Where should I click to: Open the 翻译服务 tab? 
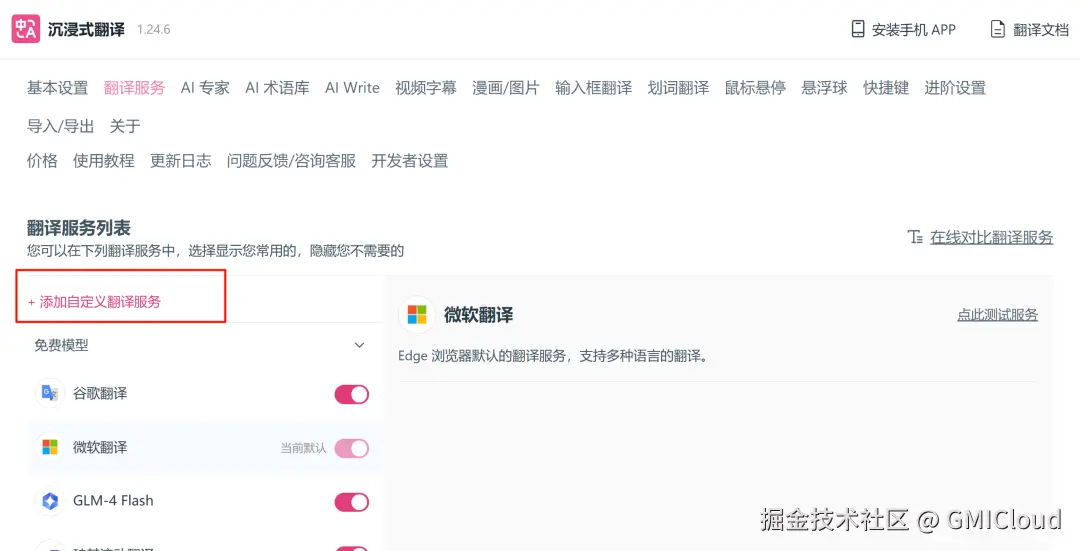[x=134, y=87]
